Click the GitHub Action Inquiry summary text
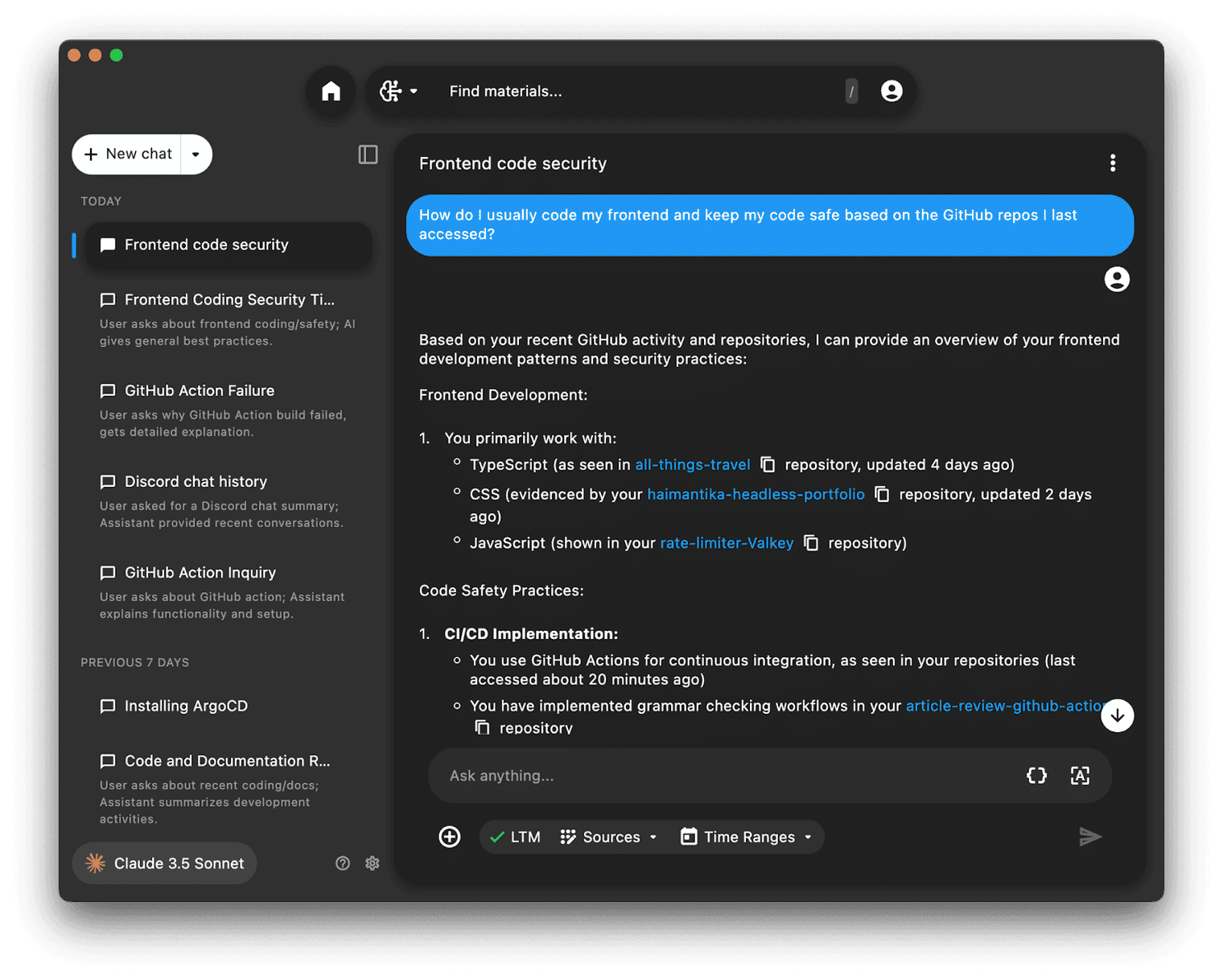 [x=222, y=606]
